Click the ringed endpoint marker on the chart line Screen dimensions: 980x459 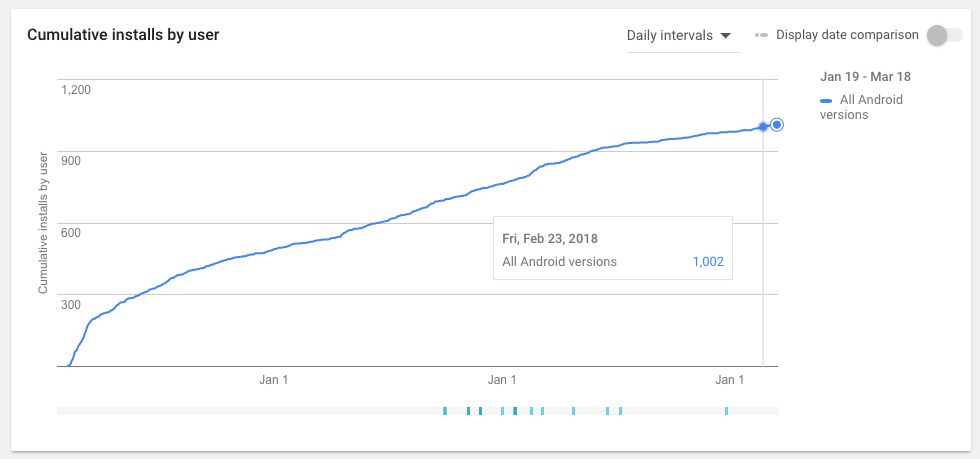(777, 125)
